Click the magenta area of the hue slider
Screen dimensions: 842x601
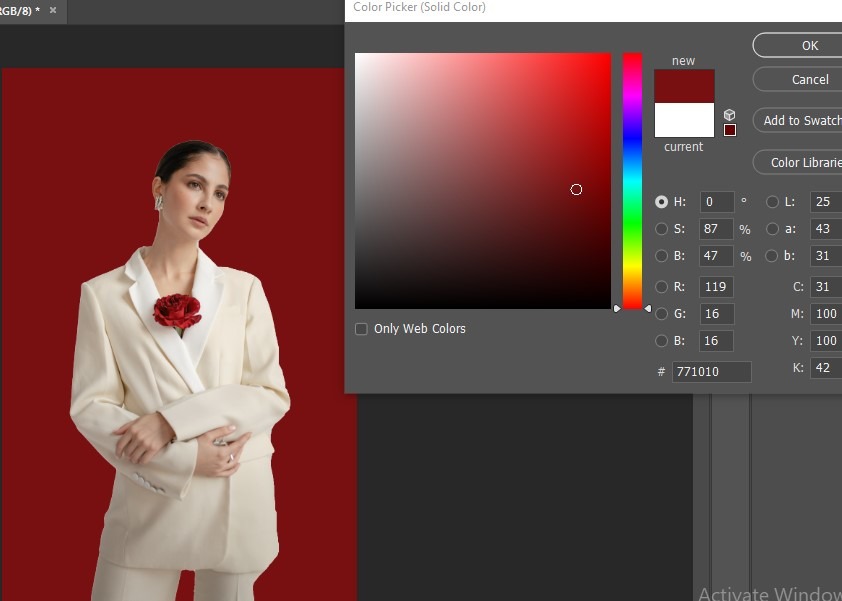(x=632, y=95)
